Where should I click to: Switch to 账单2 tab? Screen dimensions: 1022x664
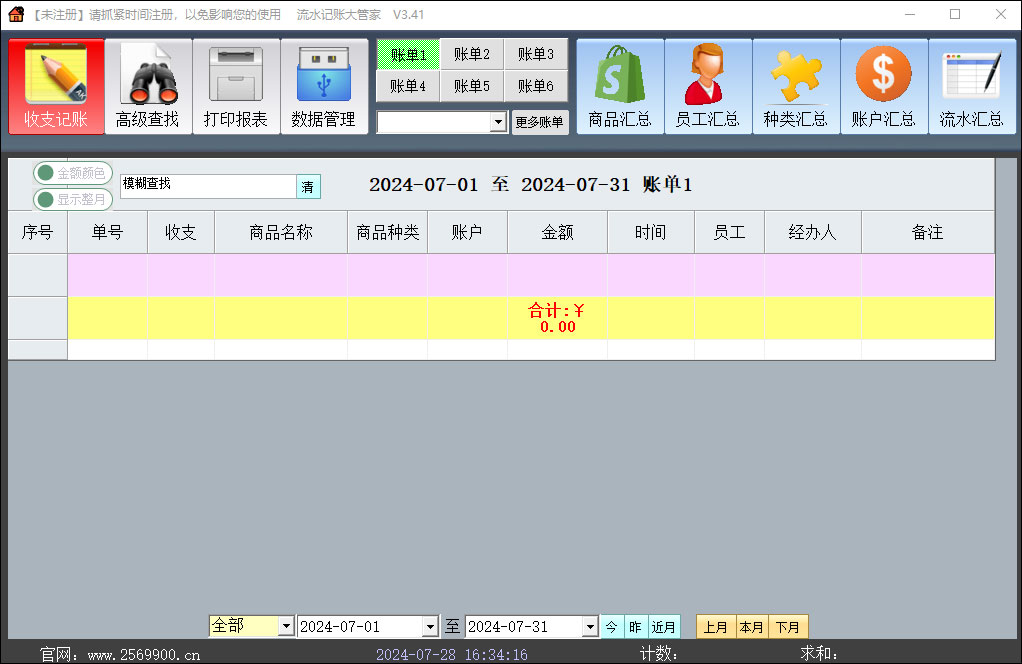(472, 54)
